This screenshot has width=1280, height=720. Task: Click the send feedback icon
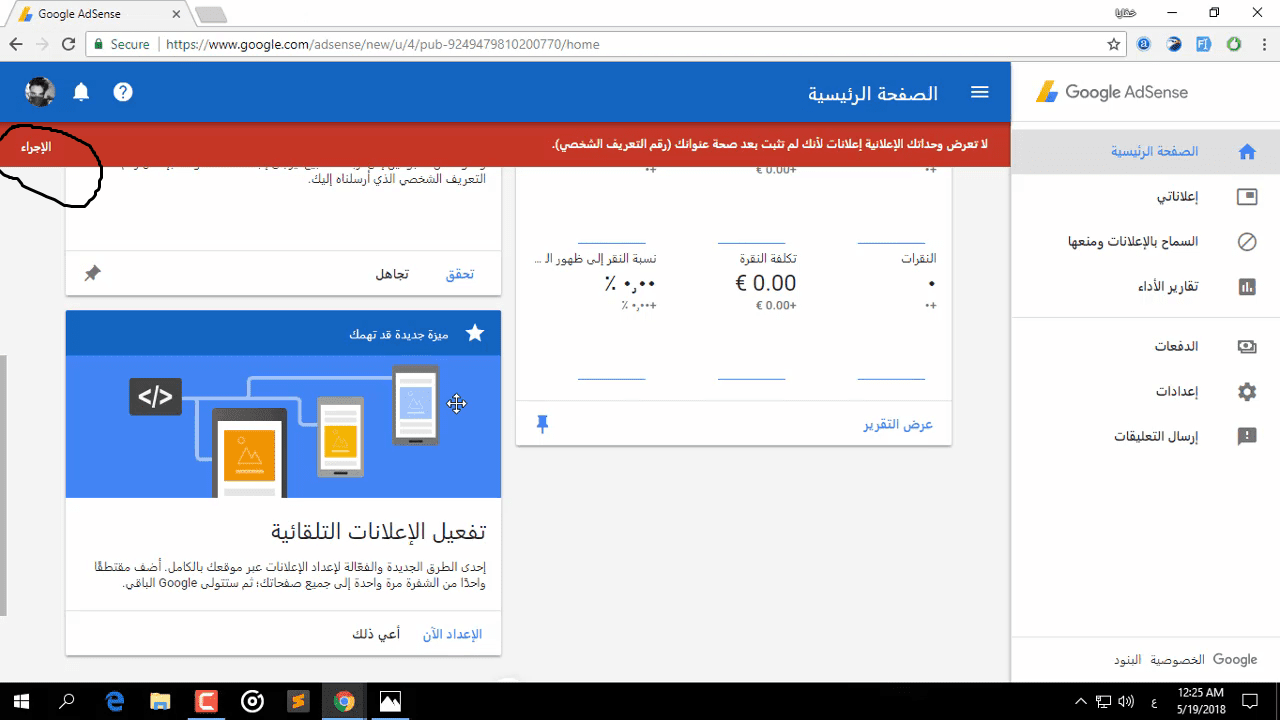click(x=1247, y=437)
